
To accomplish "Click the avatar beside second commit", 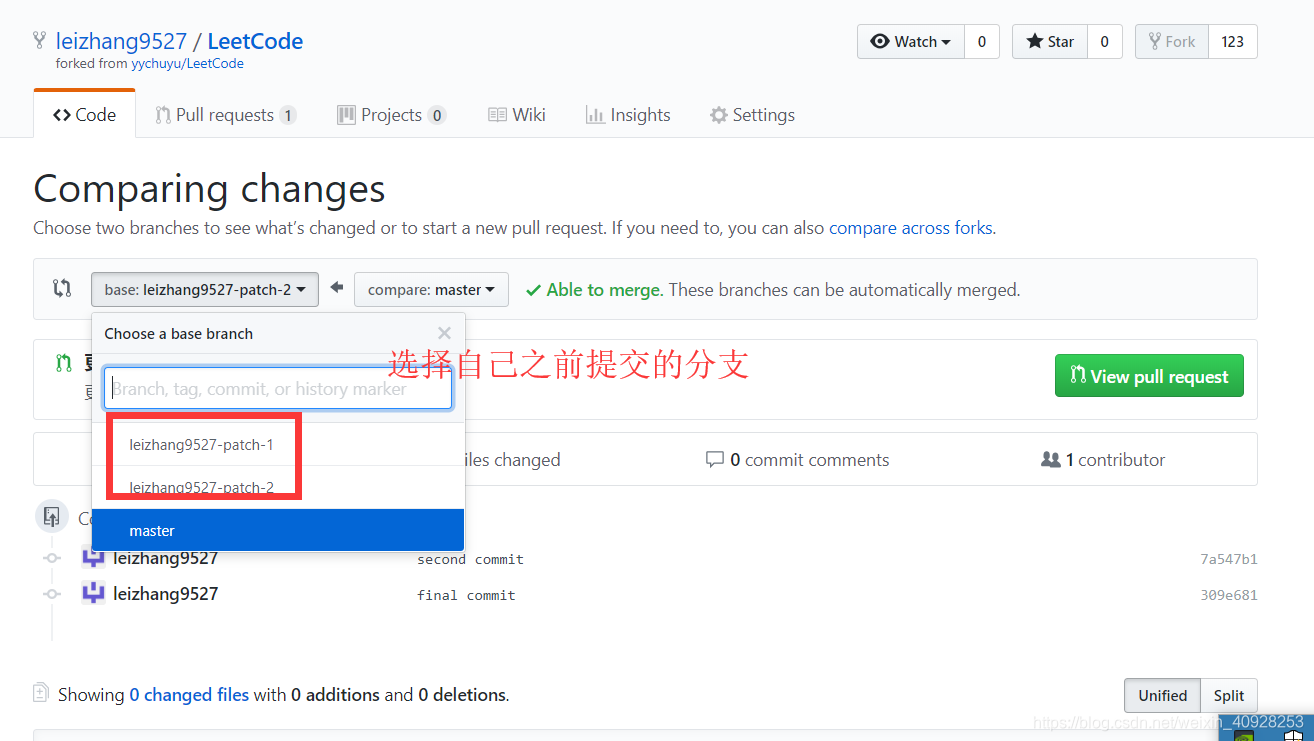I will 93,557.
